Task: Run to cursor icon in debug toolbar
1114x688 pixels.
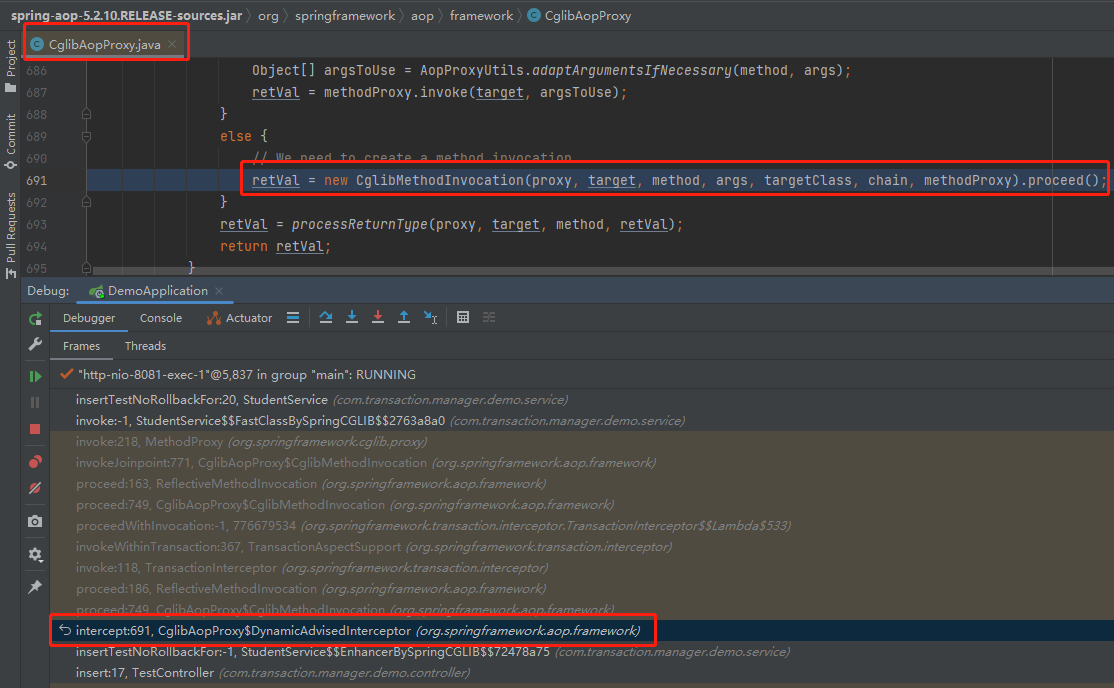Action: pos(431,318)
